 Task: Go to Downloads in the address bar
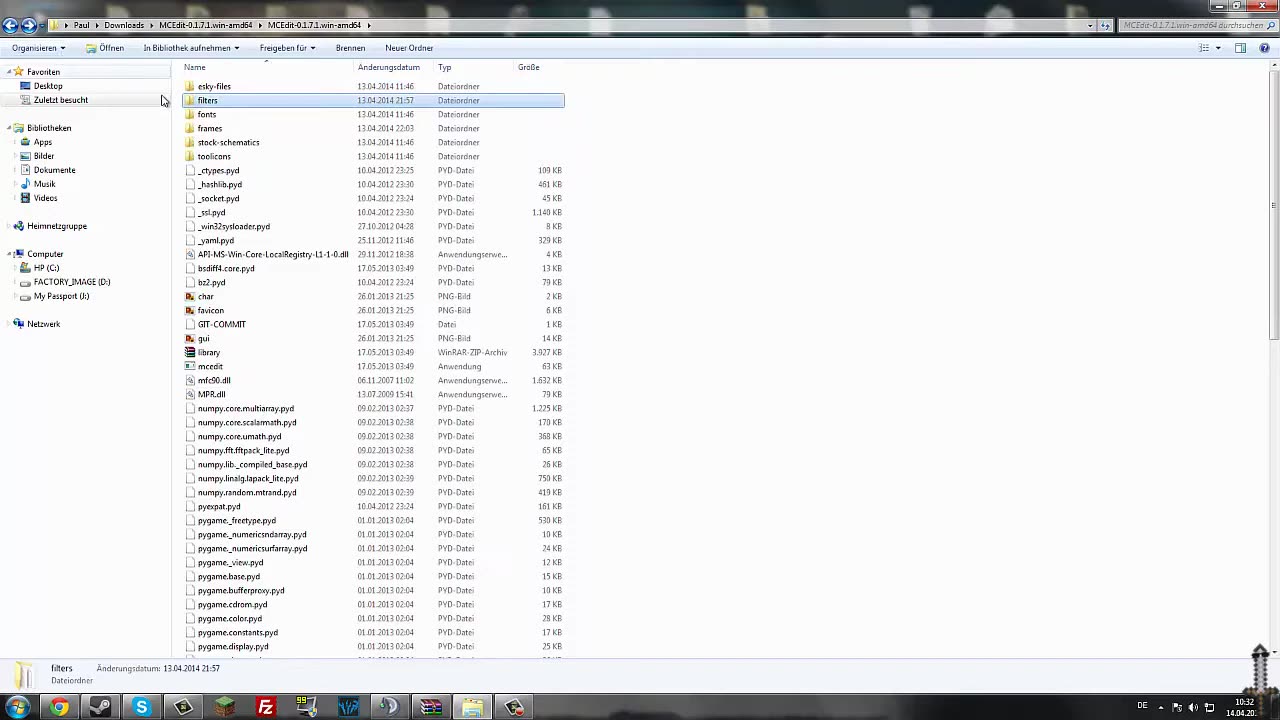[124, 25]
